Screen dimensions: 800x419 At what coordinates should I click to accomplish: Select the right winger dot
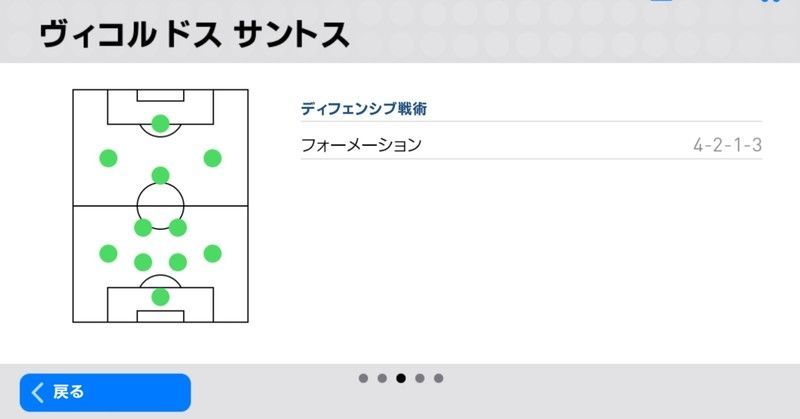coord(212,158)
